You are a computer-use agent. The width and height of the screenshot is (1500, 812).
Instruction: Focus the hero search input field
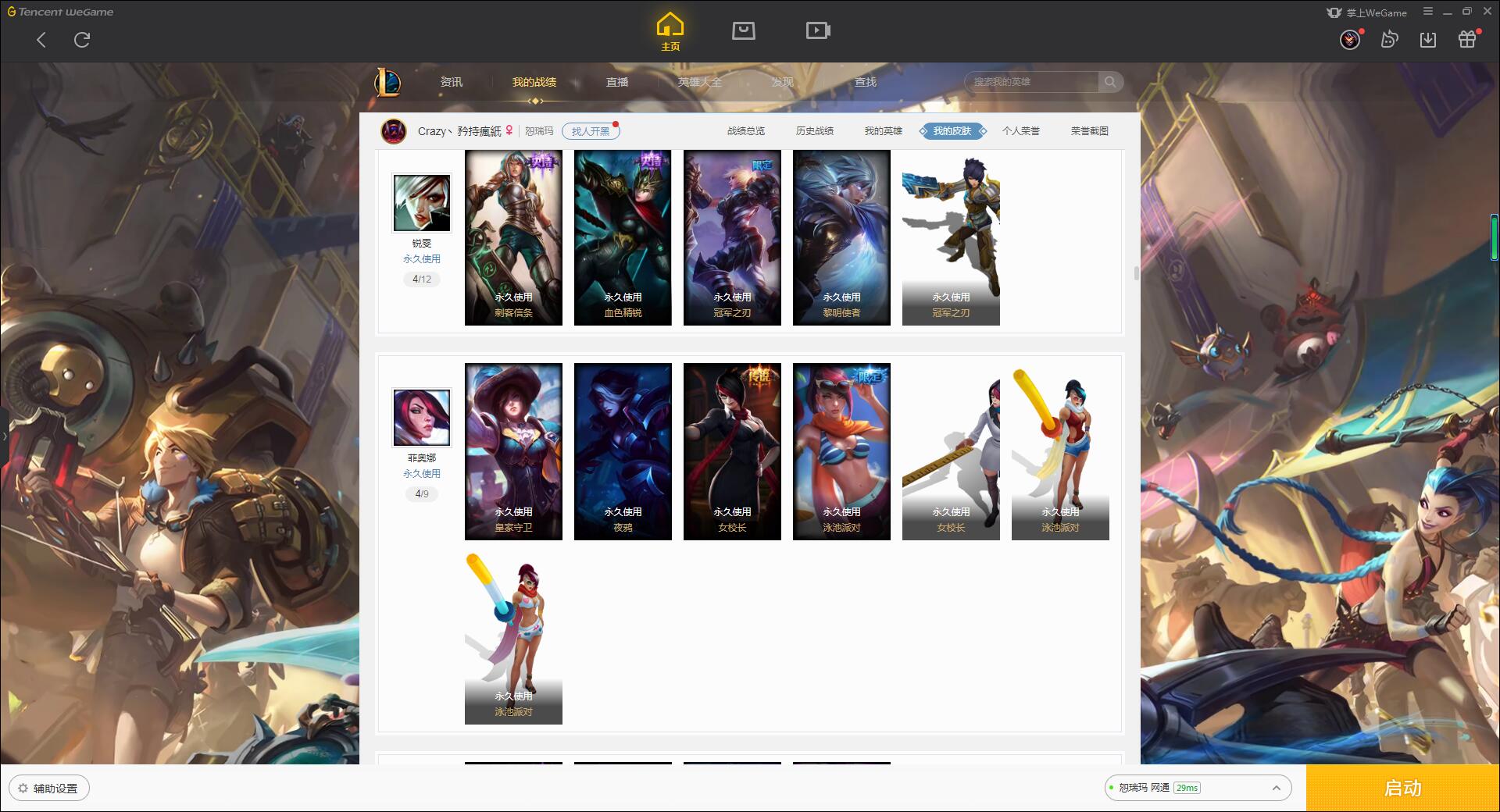point(1031,82)
